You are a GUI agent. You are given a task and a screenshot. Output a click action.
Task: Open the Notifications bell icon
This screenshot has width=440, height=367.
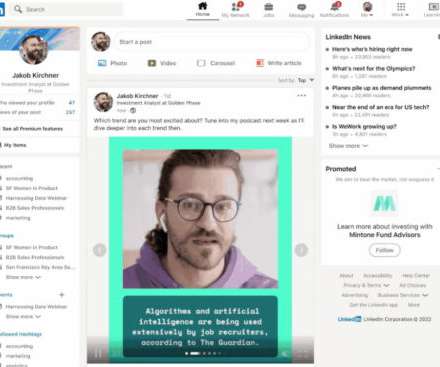click(x=335, y=6)
